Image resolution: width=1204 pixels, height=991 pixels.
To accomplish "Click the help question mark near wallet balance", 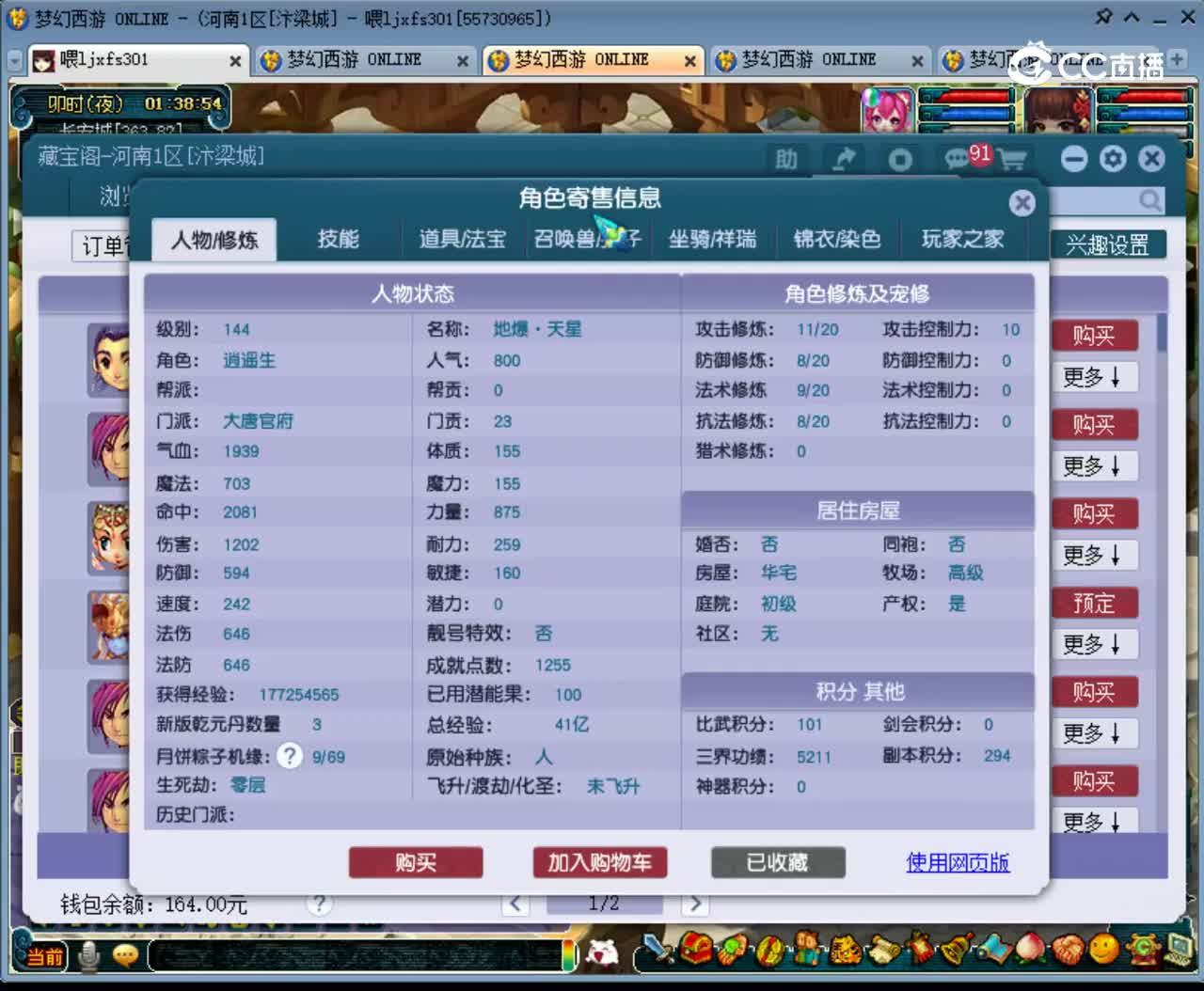I will pos(320,904).
